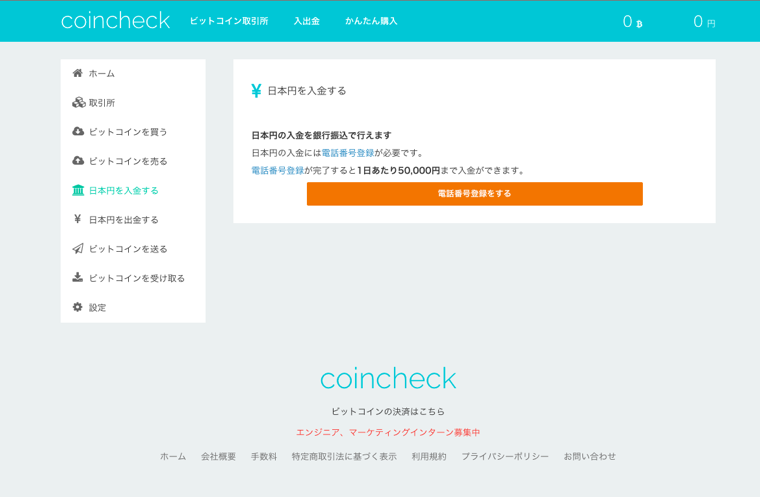Screen dimensions: 760x497
Task: Click the 1日あたり50,000円 limit text
Action: coord(398,171)
